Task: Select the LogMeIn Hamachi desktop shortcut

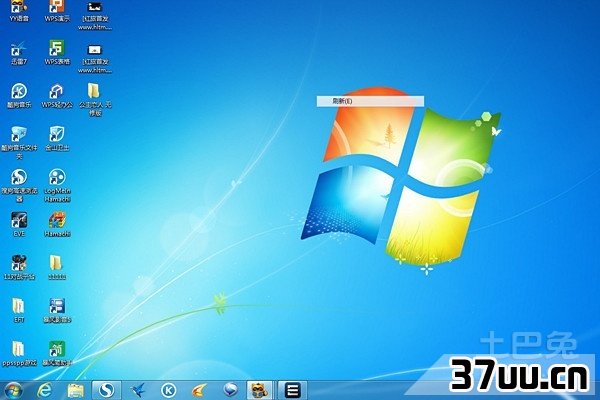Action: pos(57,186)
